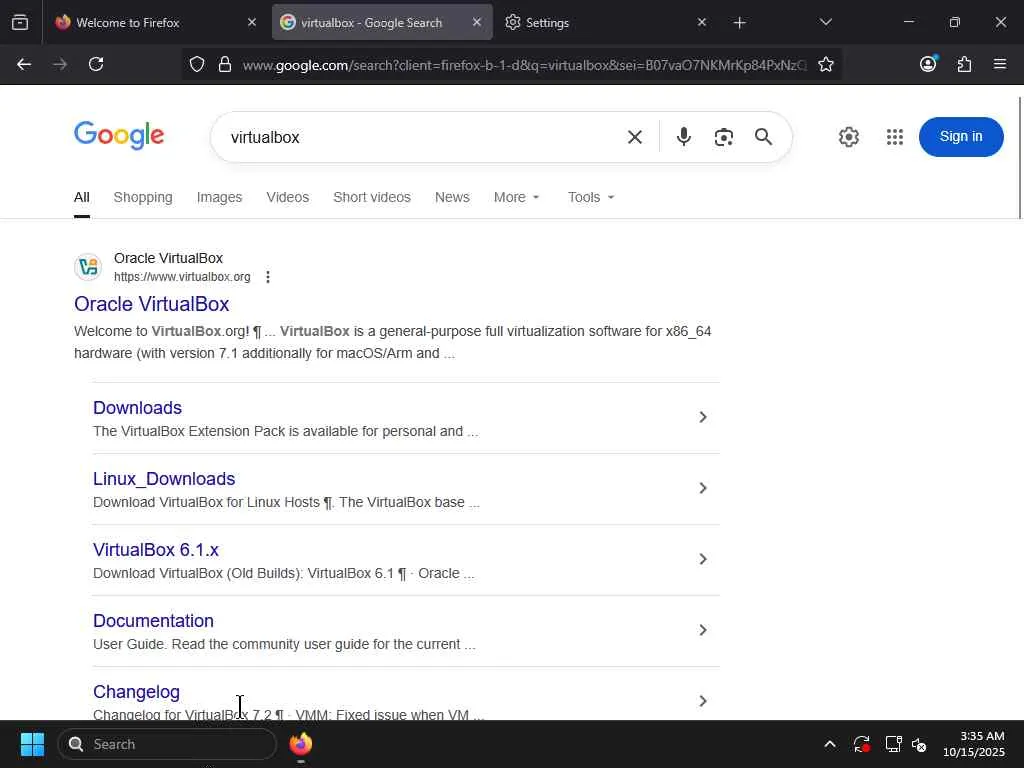Switch to Settings tab
The width and height of the screenshot is (1024, 768).
pyautogui.click(x=604, y=23)
